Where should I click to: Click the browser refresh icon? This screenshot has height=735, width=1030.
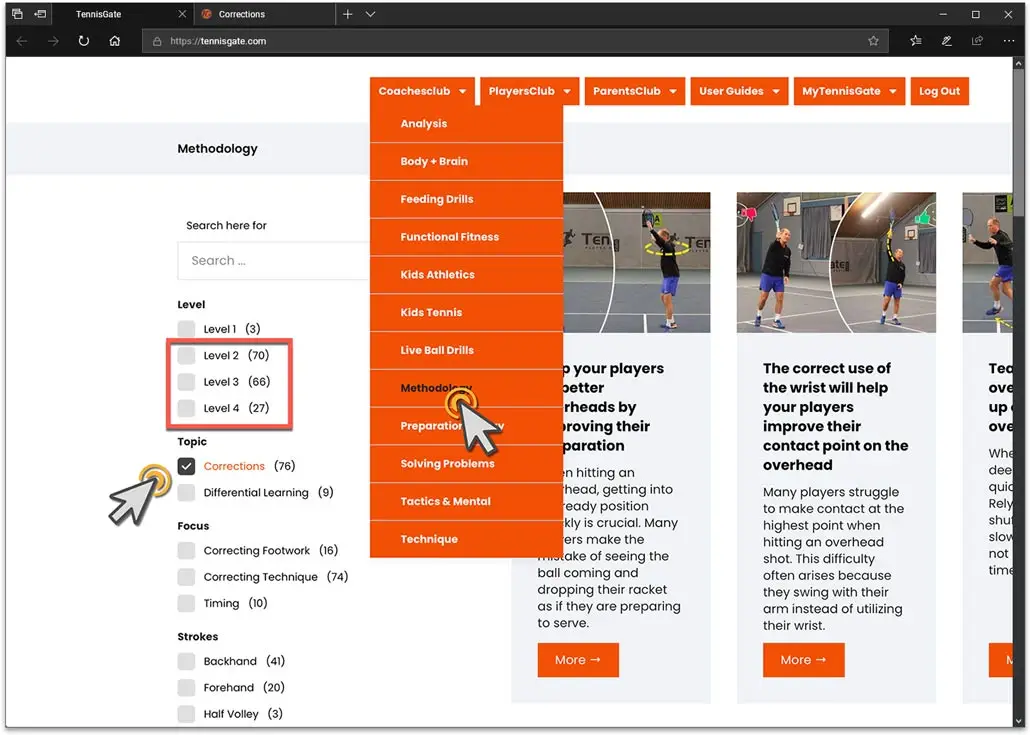pos(83,41)
